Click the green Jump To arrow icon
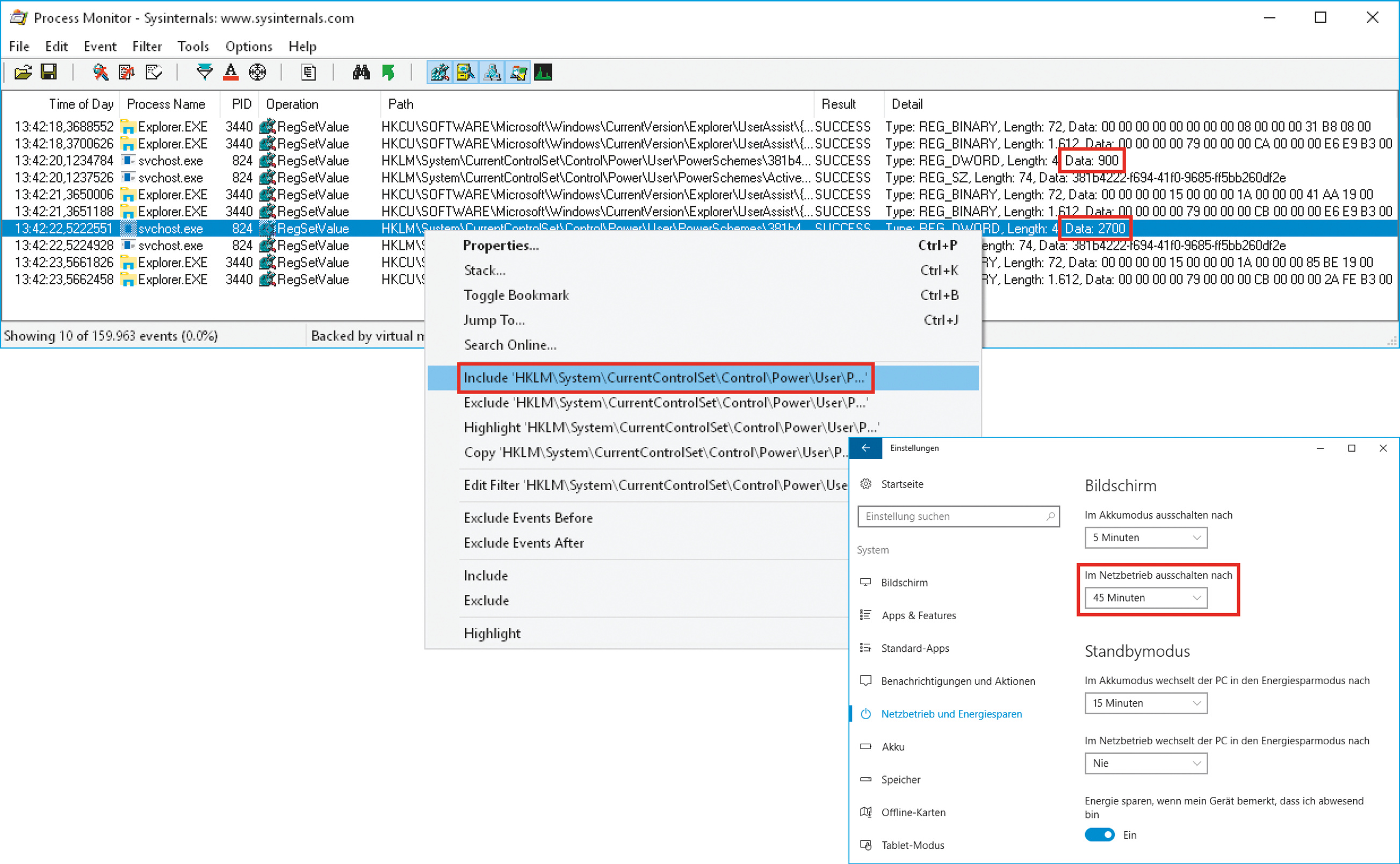This screenshot has width=1400, height=864. 388,72
